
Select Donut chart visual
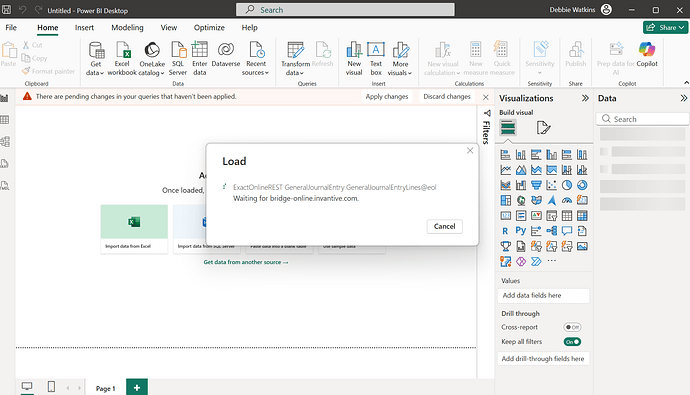[582, 185]
